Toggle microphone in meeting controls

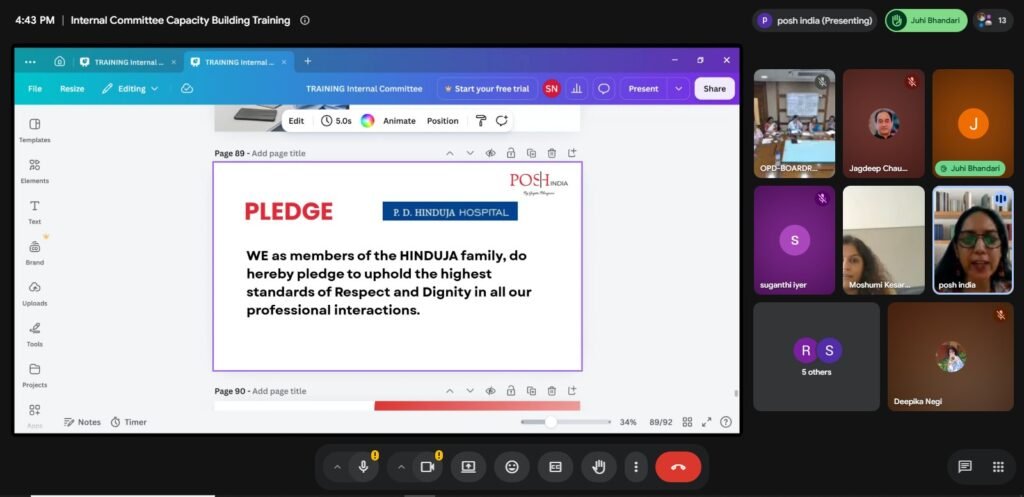(364, 467)
